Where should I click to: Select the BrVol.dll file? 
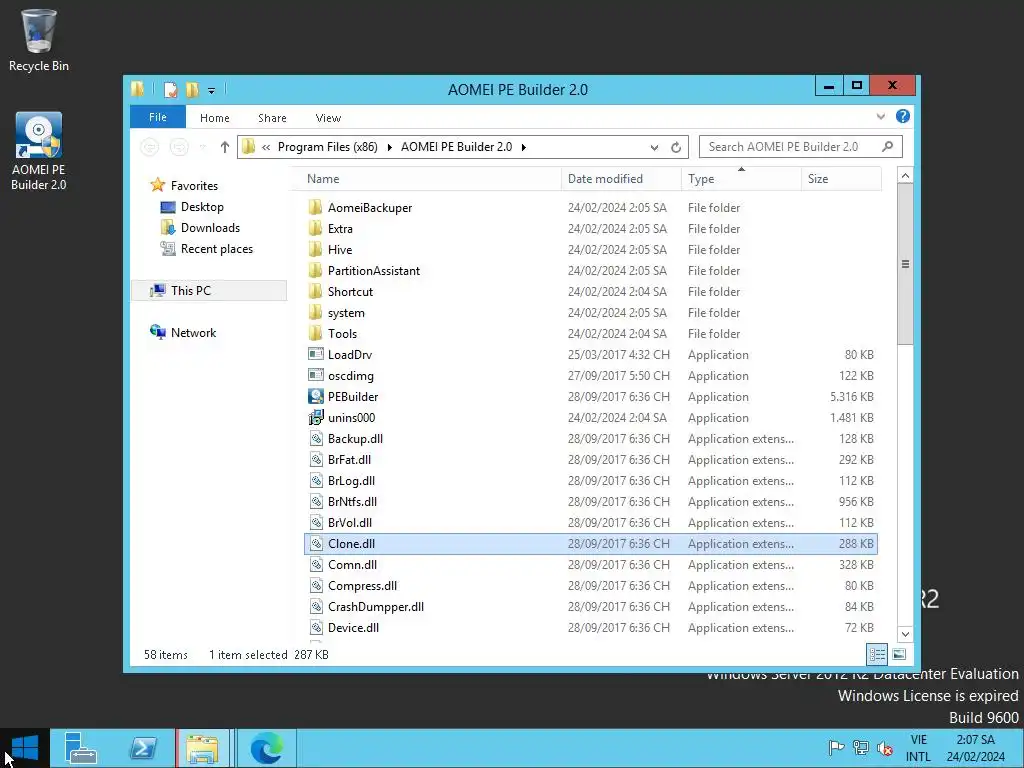click(591, 522)
